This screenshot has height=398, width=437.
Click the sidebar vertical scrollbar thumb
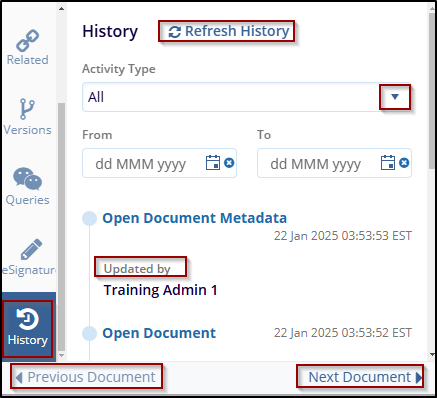point(61,227)
